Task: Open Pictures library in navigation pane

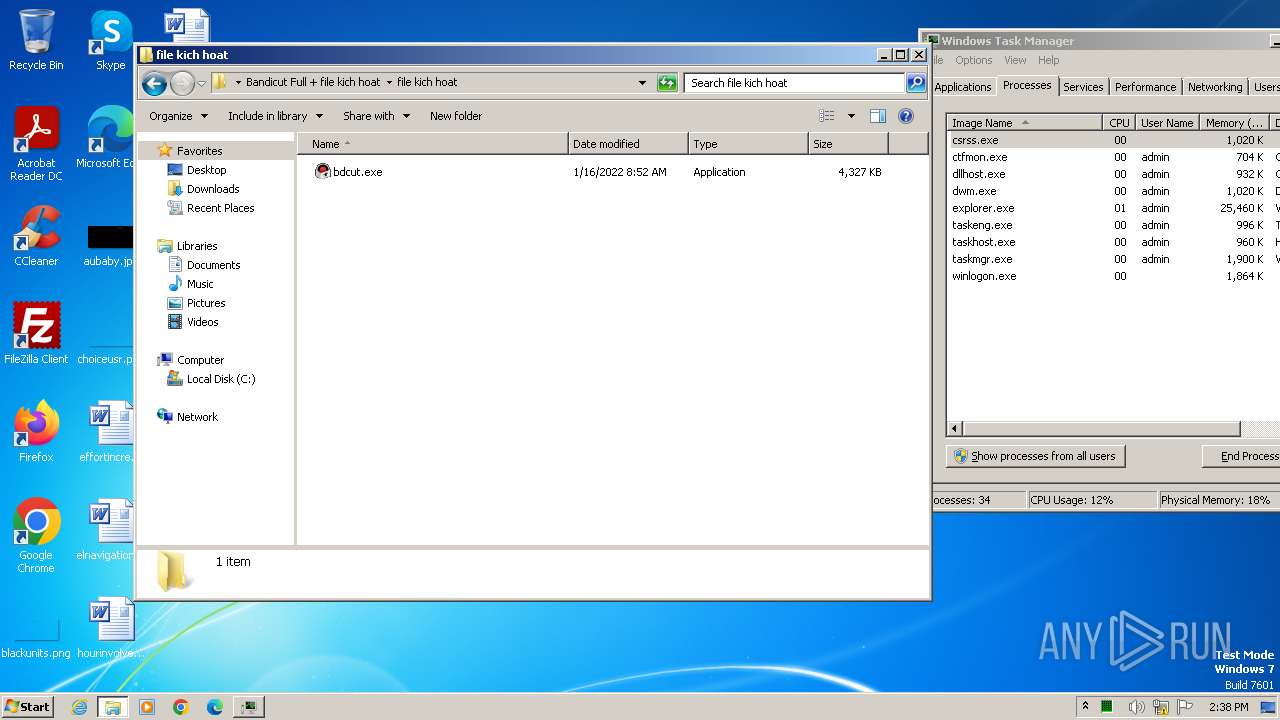Action: tap(206, 303)
